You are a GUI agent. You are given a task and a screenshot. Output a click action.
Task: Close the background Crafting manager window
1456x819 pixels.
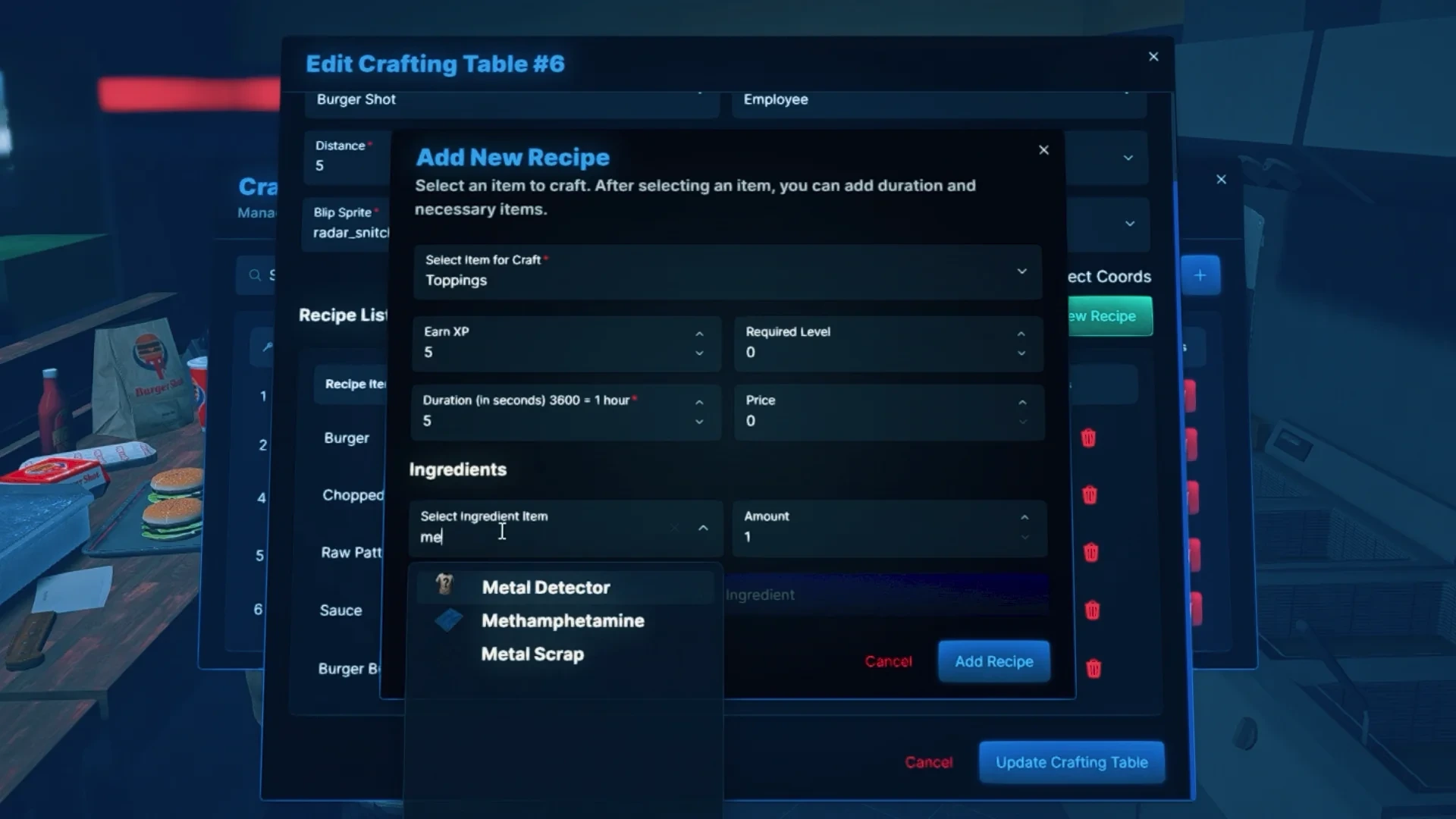click(x=1221, y=180)
